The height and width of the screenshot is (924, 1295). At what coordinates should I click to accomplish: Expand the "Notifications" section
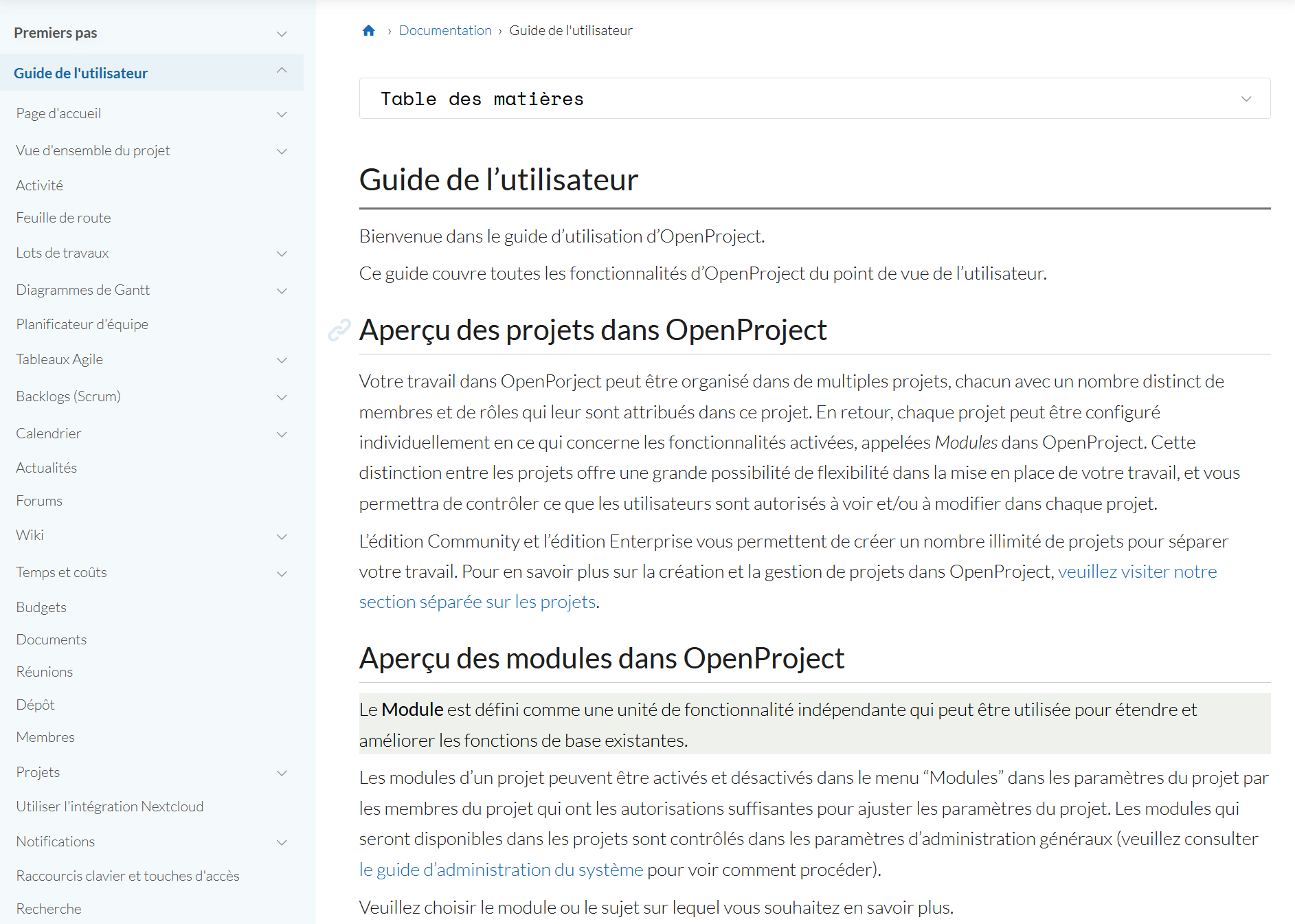[281, 842]
